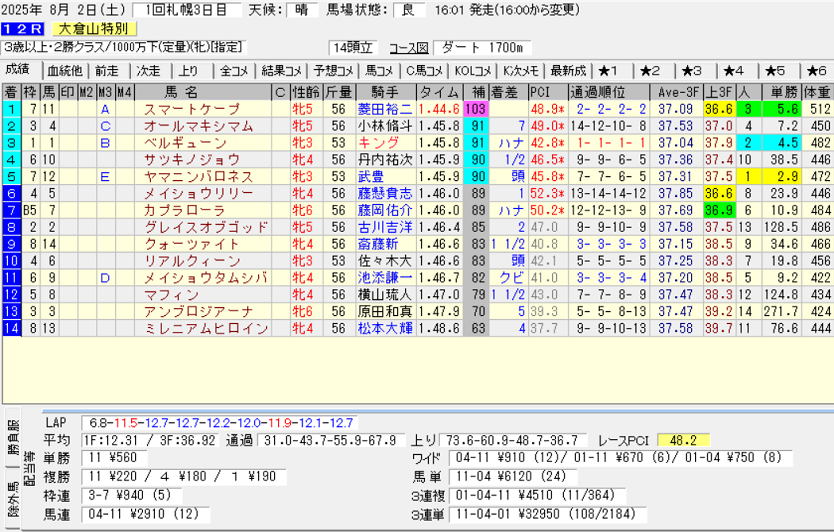This screenshot has height=532, width=834.
Task: Click the 12R race number badge
Action: [22, 29]
